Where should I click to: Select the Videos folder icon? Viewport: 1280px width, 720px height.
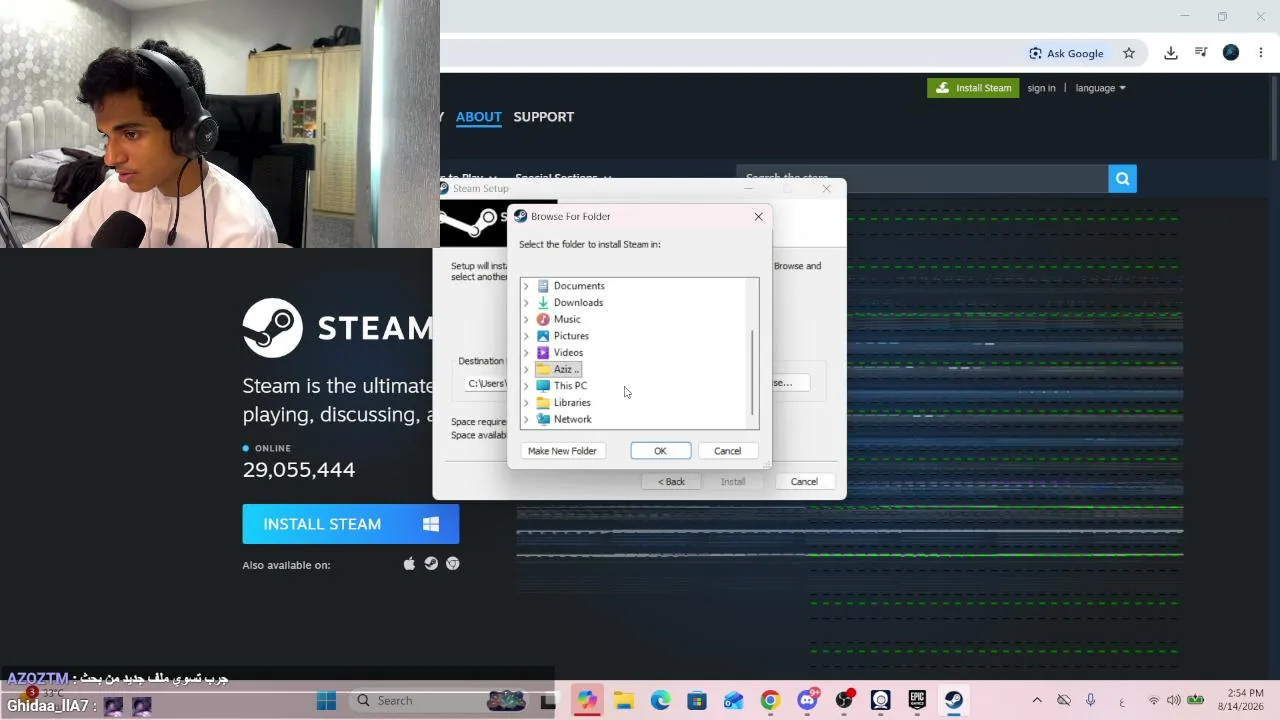point(543,353)
